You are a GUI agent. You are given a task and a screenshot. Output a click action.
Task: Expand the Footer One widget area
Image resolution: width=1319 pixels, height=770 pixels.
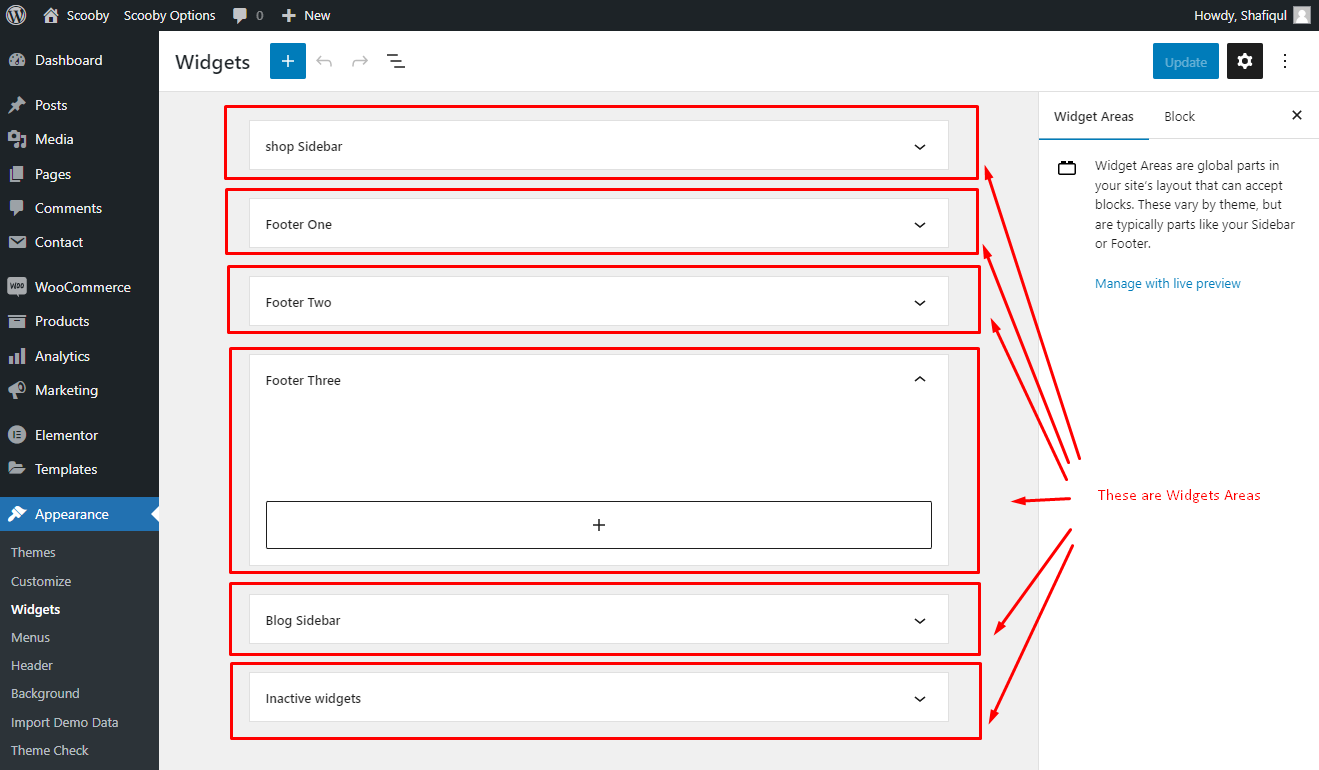click(920, 225)
